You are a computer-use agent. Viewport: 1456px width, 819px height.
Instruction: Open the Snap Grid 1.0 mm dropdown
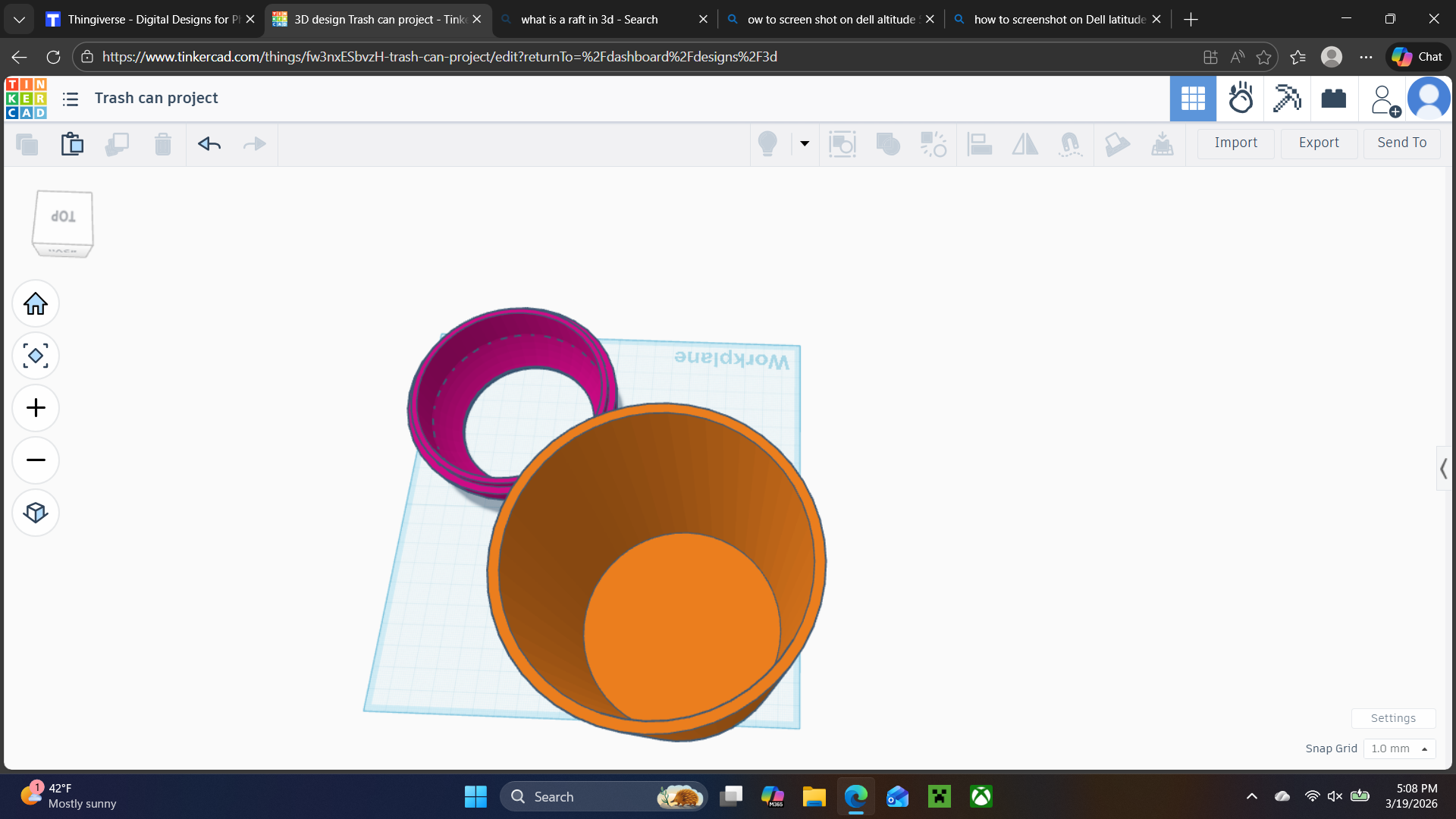pos(1399,748)
